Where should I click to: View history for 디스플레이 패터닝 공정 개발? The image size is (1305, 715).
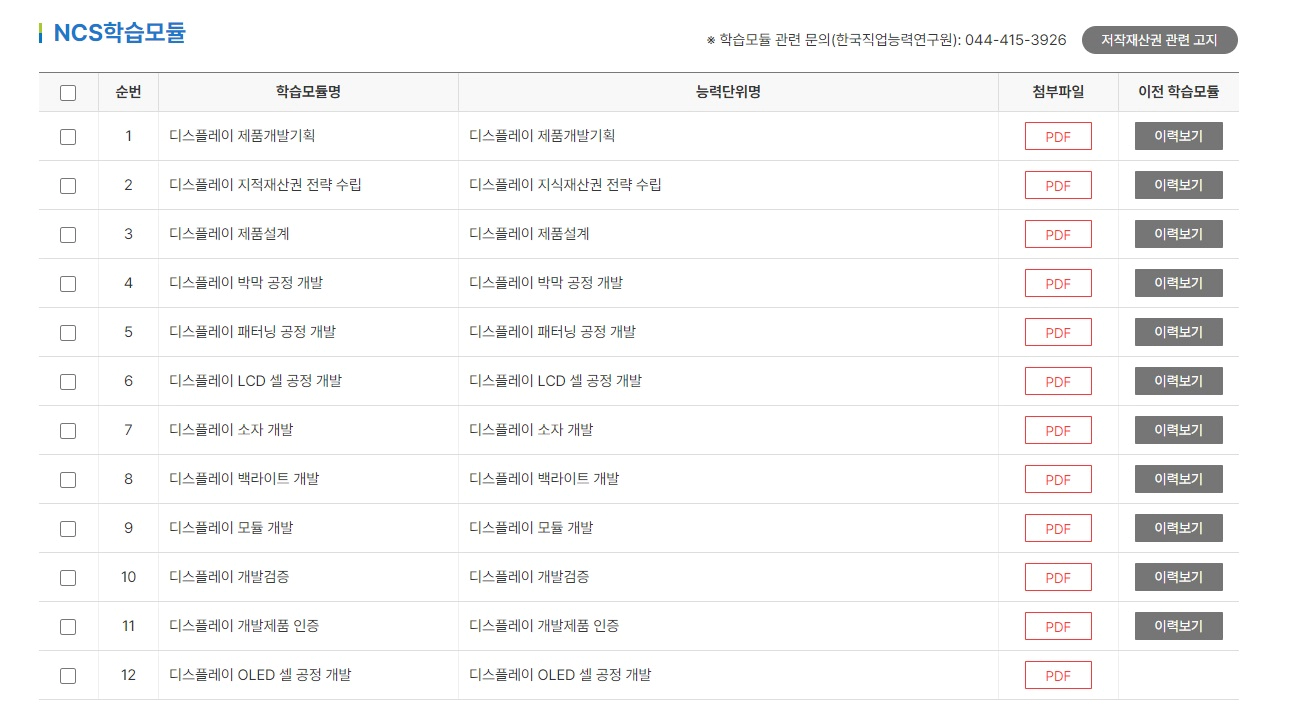pyautogui.click(x=1178, y=331)
